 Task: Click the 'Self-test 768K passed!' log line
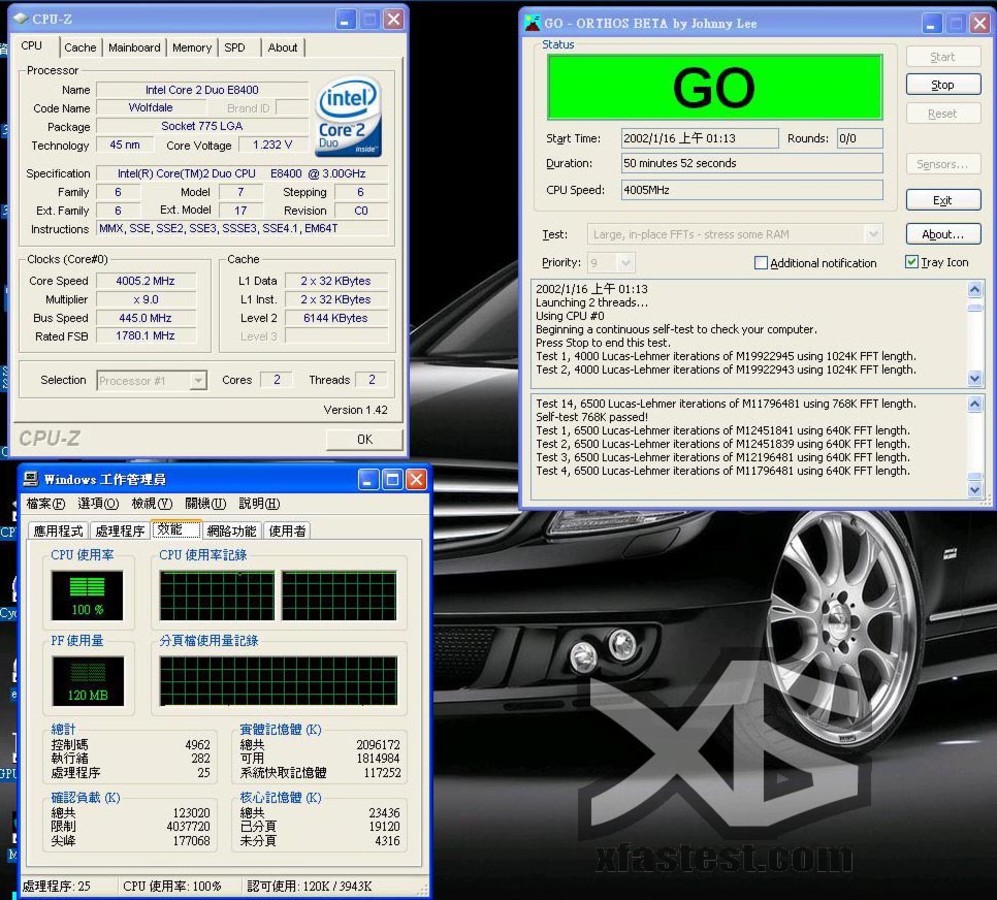pyautogui.click(x=592, y=417)
